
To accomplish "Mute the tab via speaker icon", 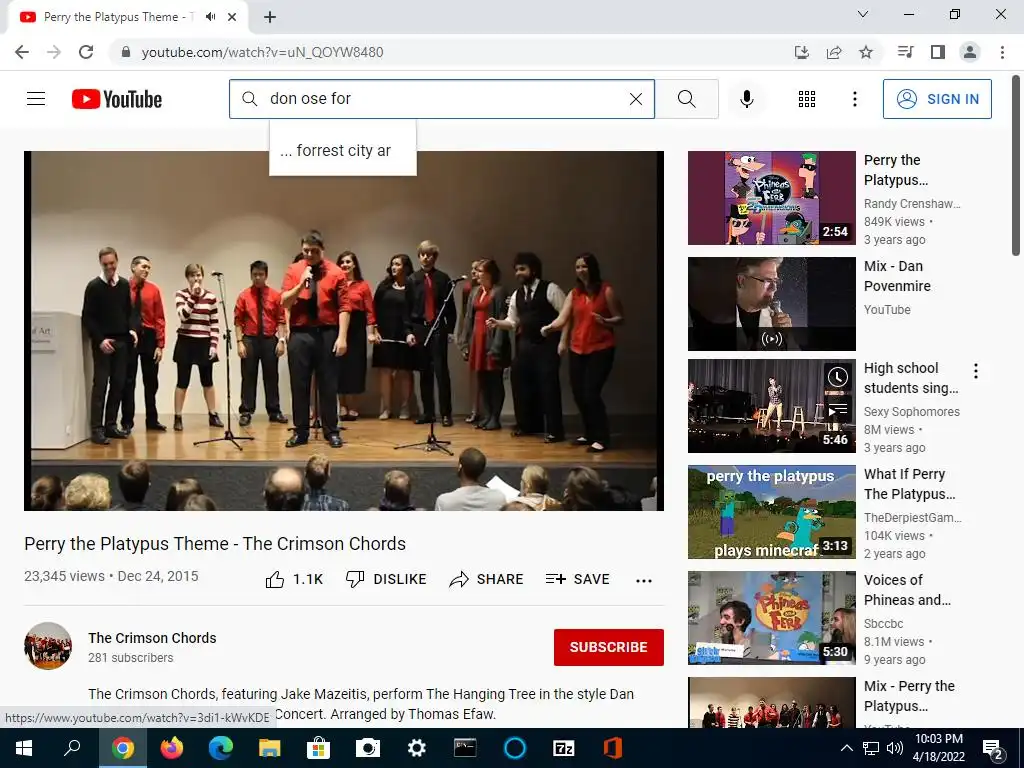I will (x=210, y=17).
